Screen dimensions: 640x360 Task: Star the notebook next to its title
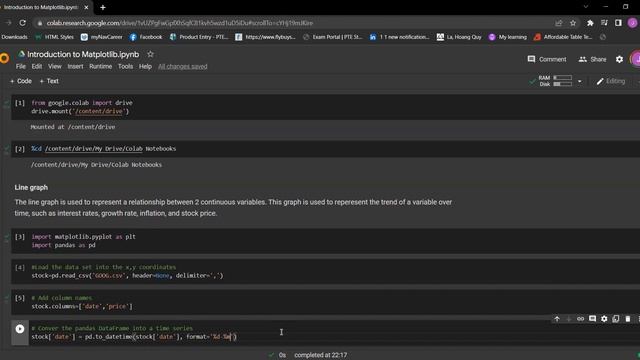pos(150,54)
